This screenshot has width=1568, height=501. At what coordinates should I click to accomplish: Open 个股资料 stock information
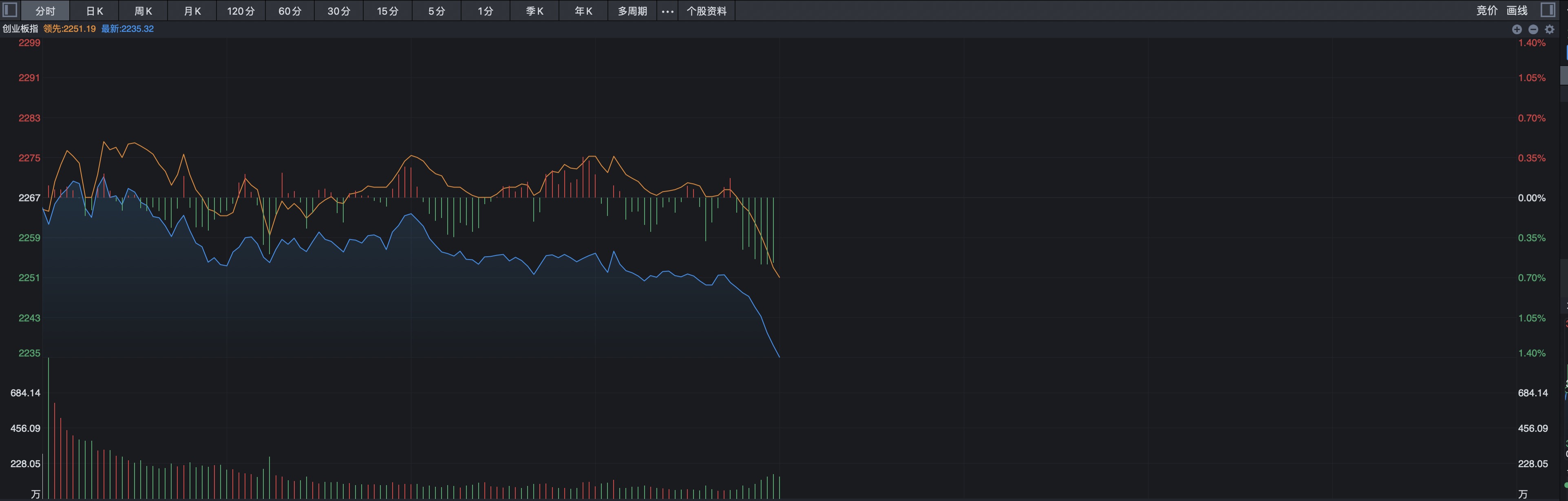[706, 10]
